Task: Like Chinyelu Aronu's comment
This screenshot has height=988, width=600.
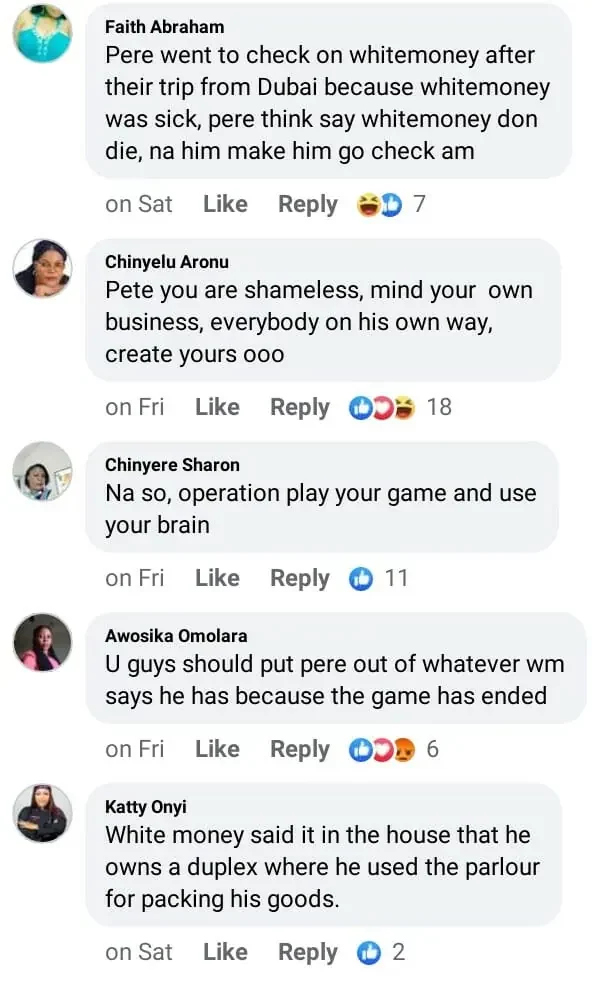Action: [217, 408]
